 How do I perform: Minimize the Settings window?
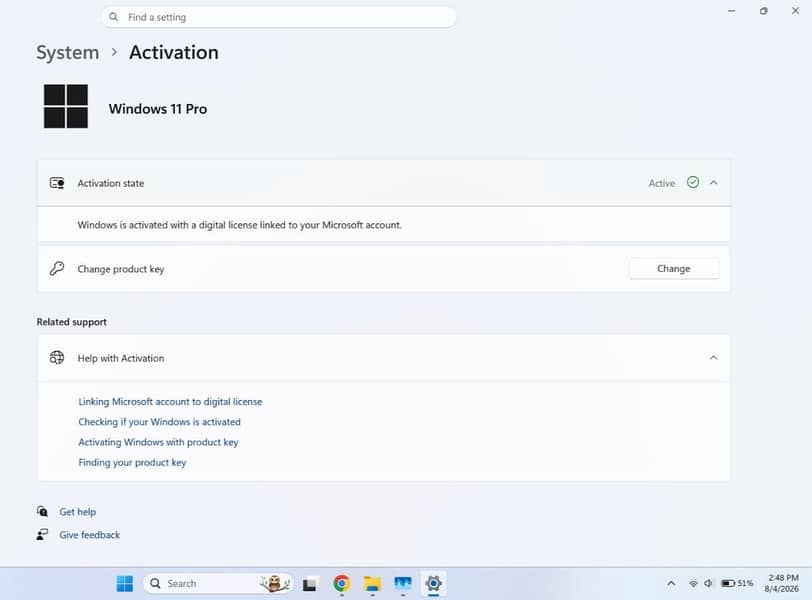732,11
